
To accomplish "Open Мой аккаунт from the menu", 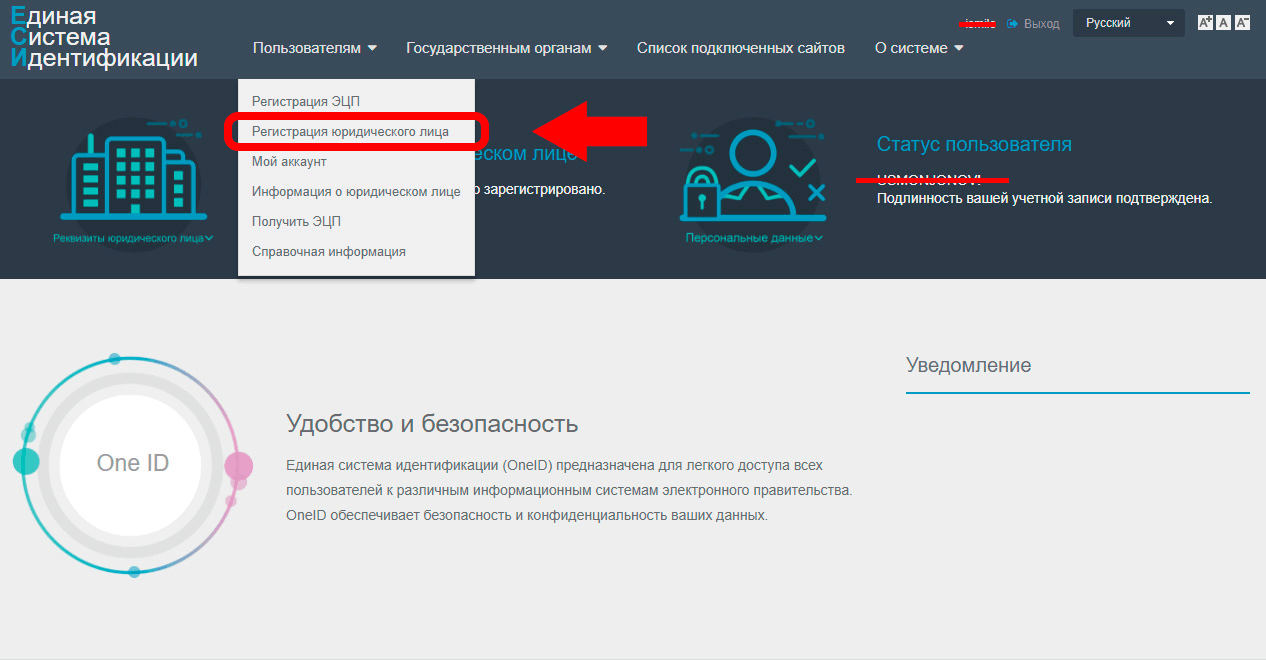I will point(289,161).
